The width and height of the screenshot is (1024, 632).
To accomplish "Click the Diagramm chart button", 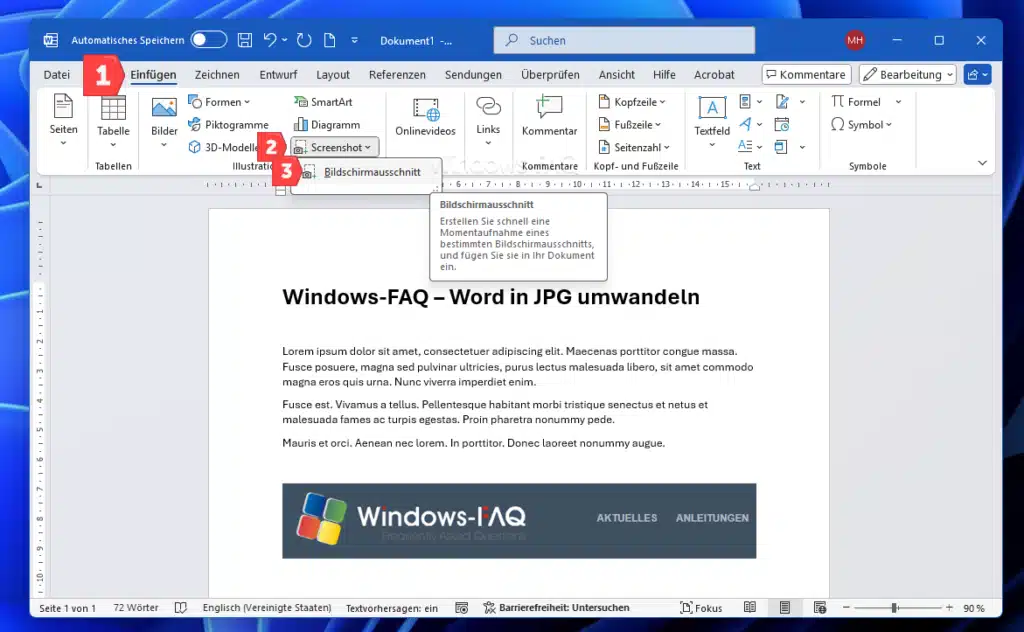I will (x=327, y=125).
